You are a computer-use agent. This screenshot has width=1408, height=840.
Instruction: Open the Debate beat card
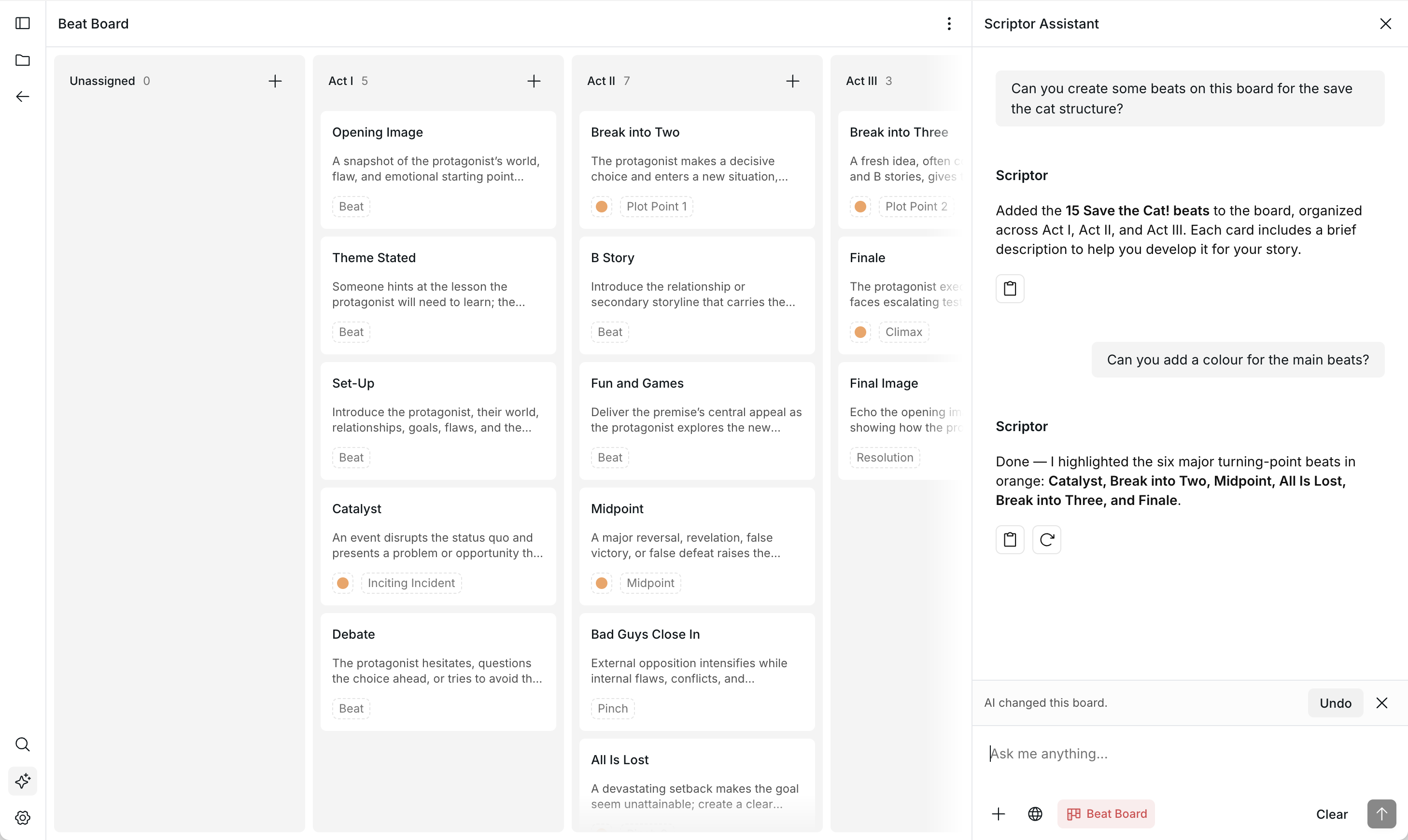point(438,672)
